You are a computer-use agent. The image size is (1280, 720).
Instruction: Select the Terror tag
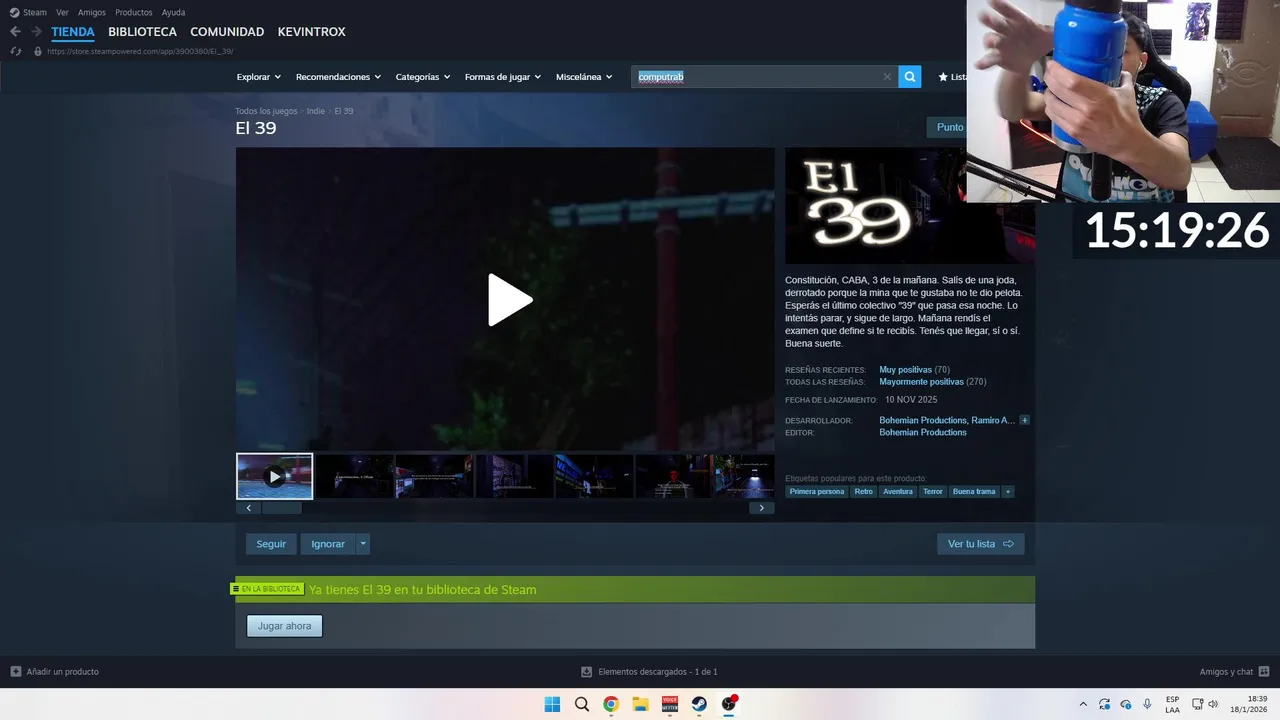(x=933, y=492)
